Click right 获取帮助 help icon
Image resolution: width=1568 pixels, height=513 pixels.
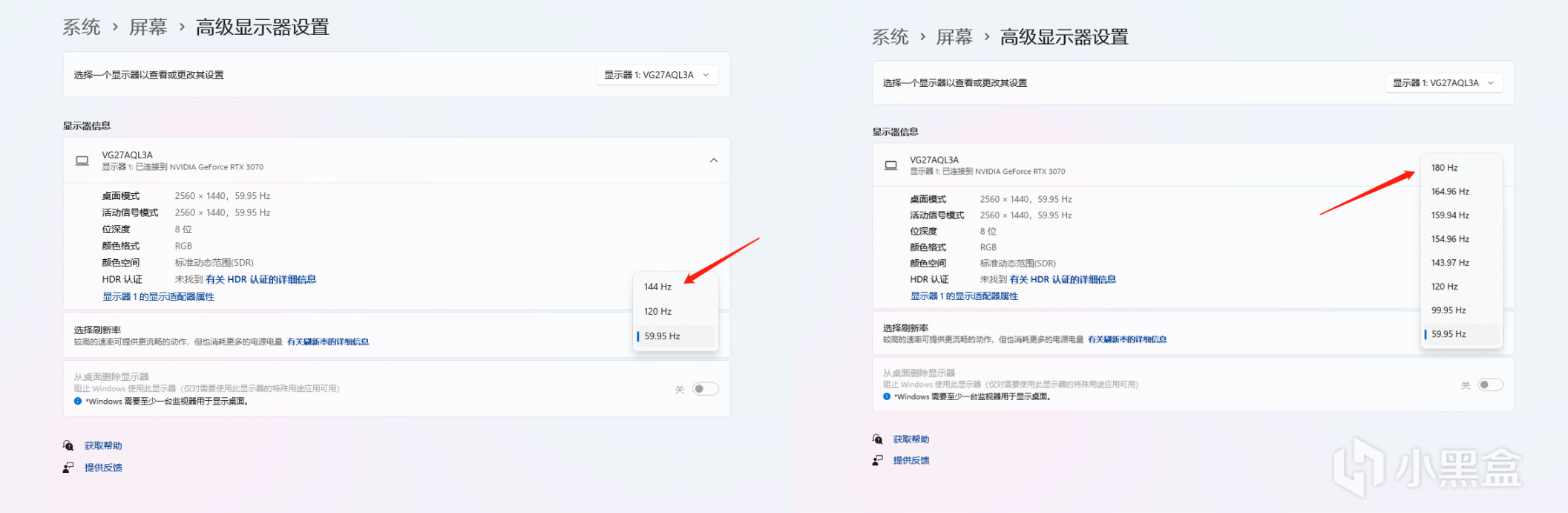(878, 440)
